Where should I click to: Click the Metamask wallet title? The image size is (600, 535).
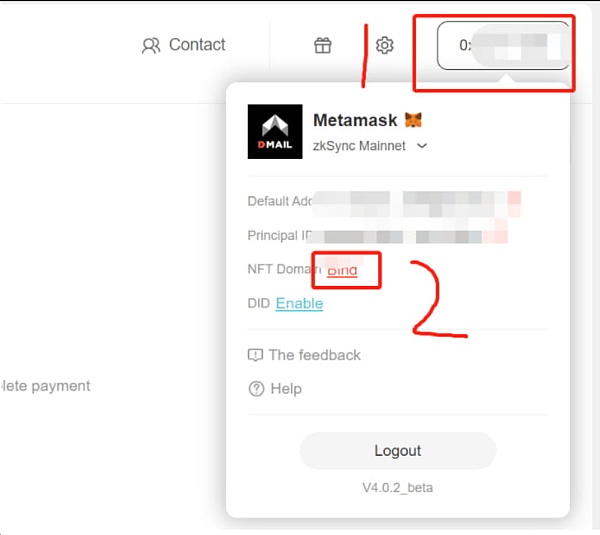(355, 120)
